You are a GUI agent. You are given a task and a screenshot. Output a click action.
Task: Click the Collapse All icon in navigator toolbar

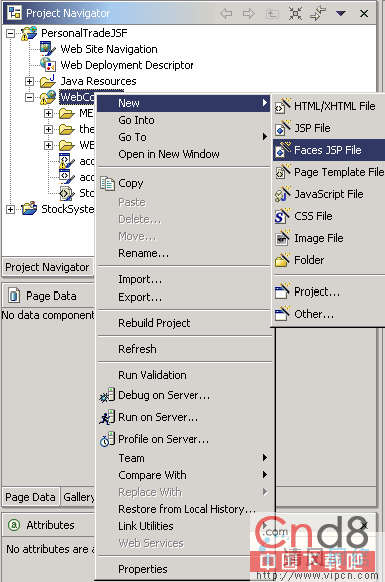tap(295, 14)
